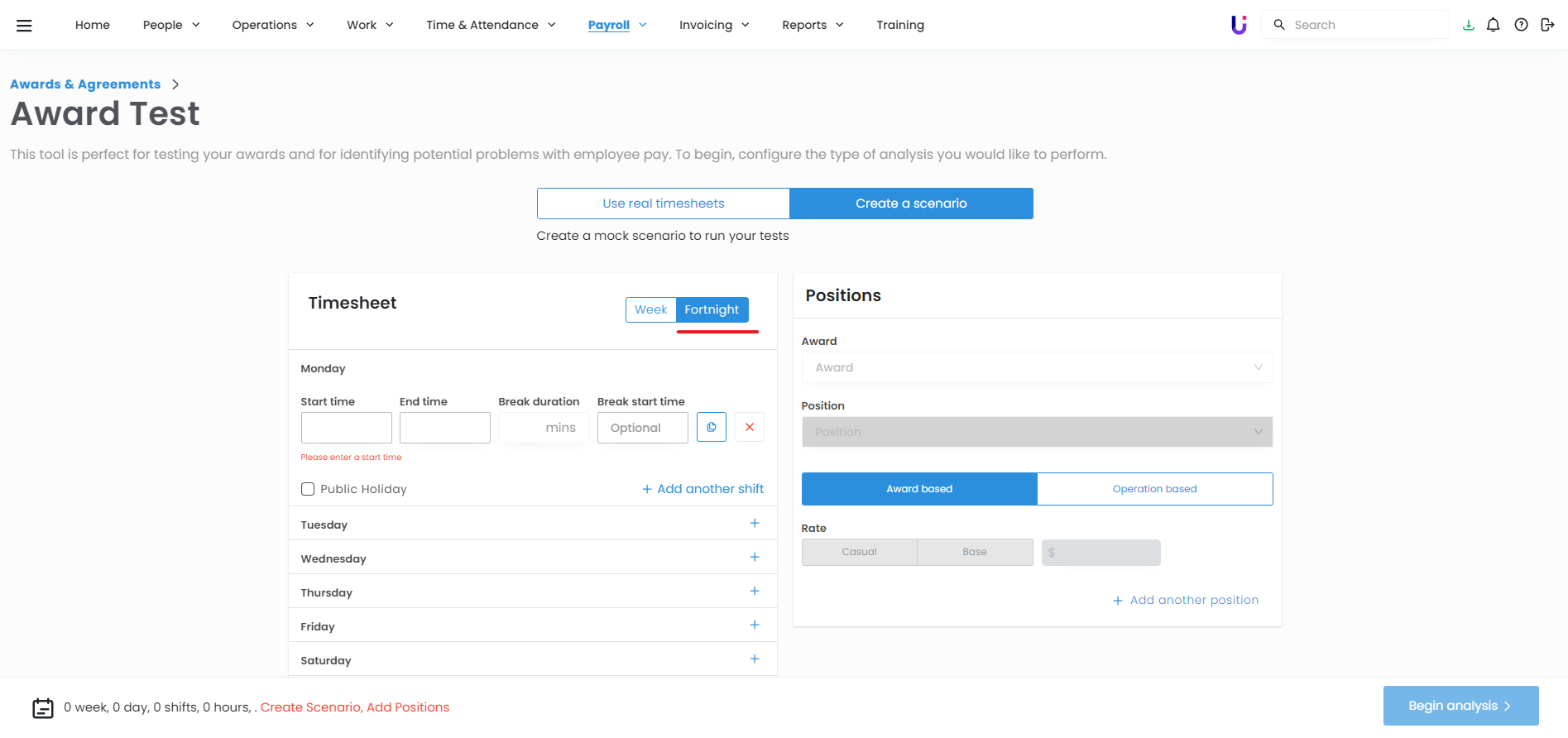Screen dimensions: 1568x738
Task: Enable the Public Holiday checkbox
Action: (x=308, y=489)
